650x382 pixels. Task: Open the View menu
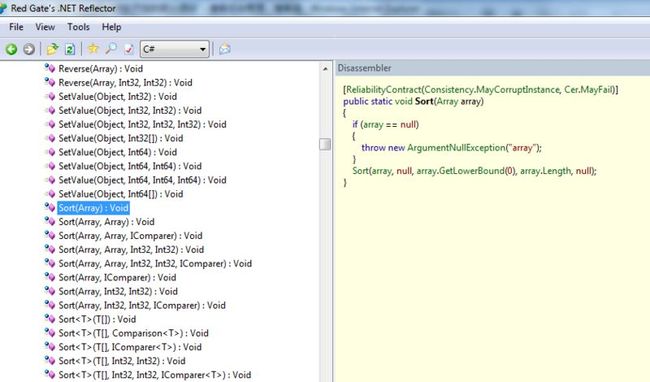tap(45, 27)
